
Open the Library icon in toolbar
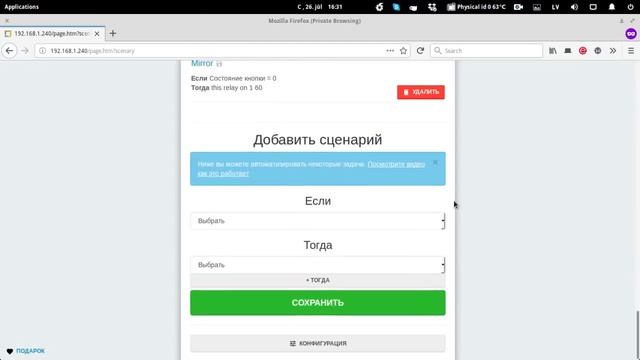coord(553,51)
